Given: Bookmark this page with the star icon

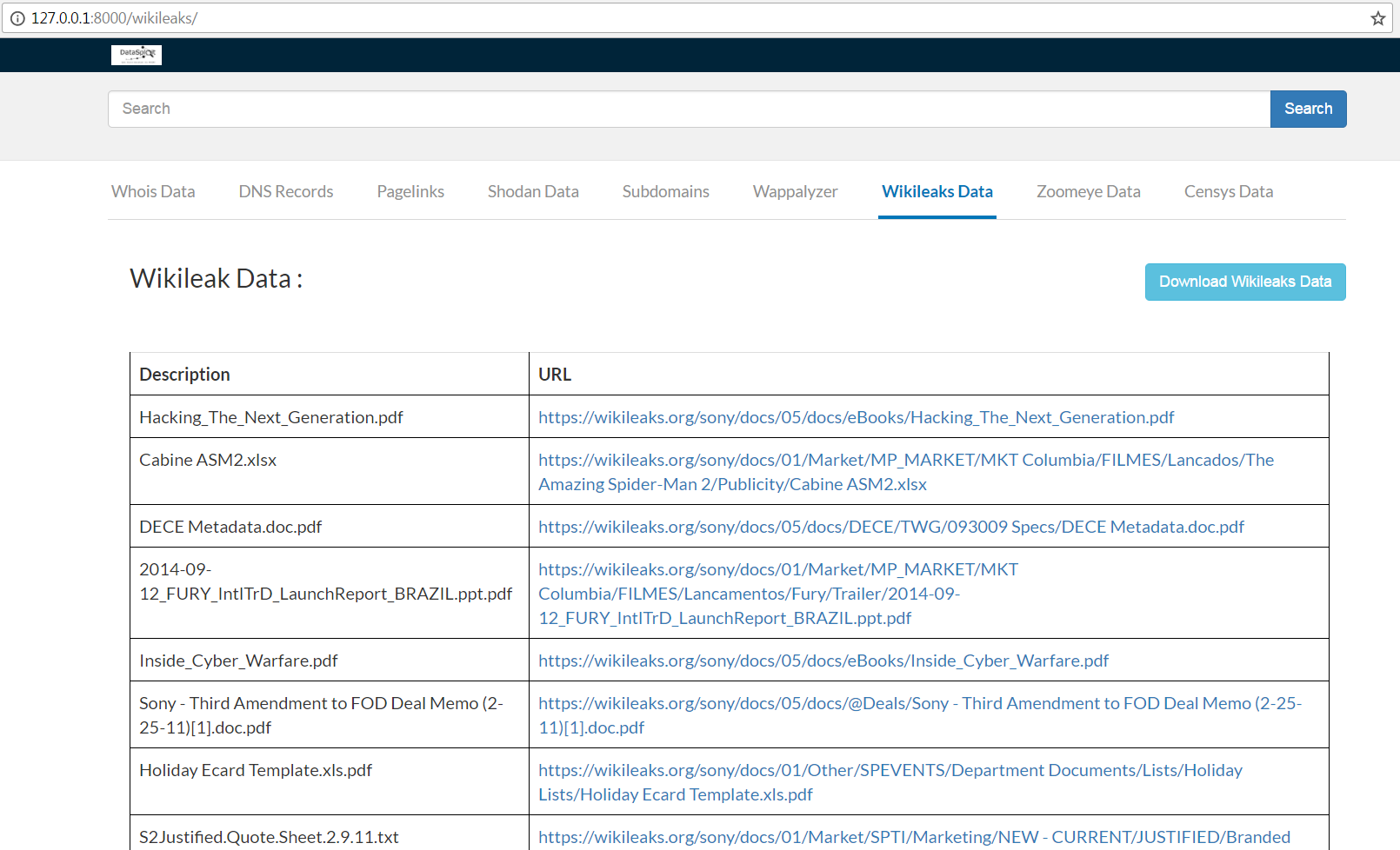Looking at the screenshot, I should coord(1378,18).
